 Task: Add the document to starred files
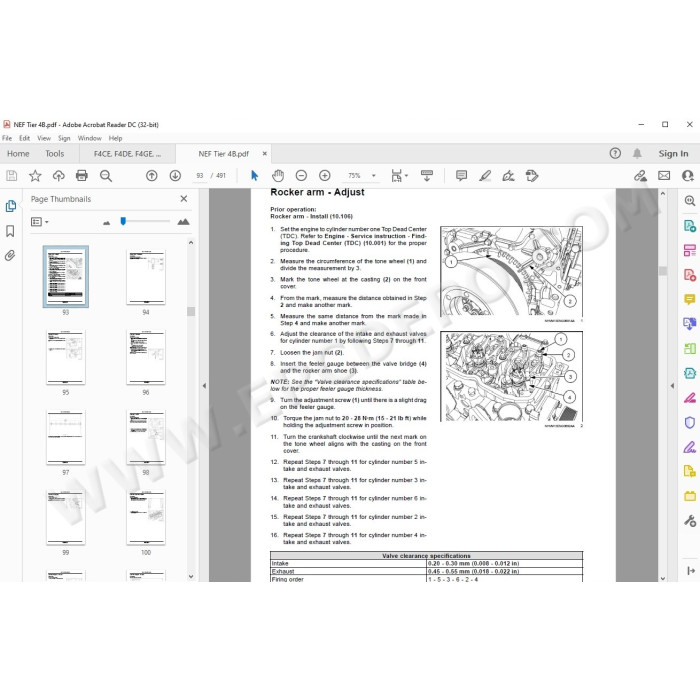35,176
